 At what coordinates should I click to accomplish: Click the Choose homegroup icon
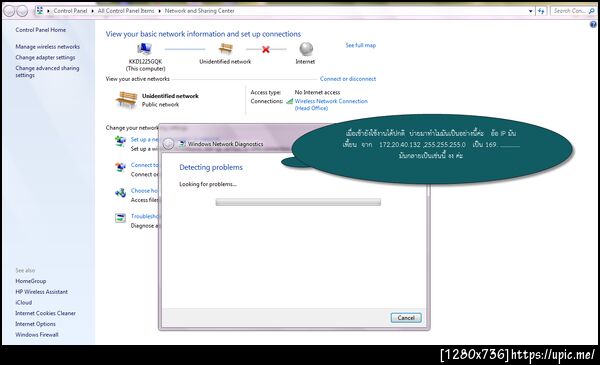pos(121,193)
